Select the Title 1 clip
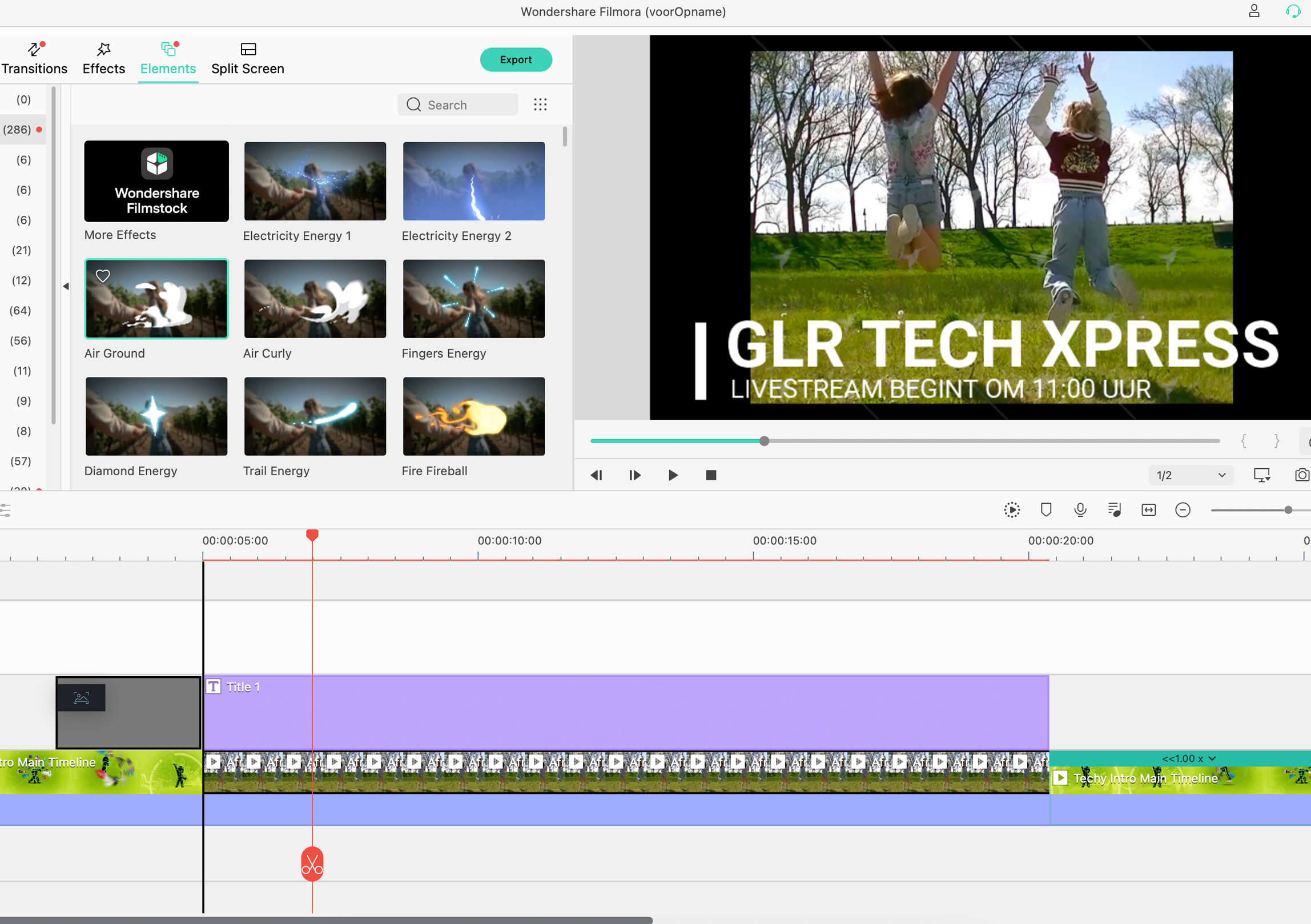 point(626,712)
